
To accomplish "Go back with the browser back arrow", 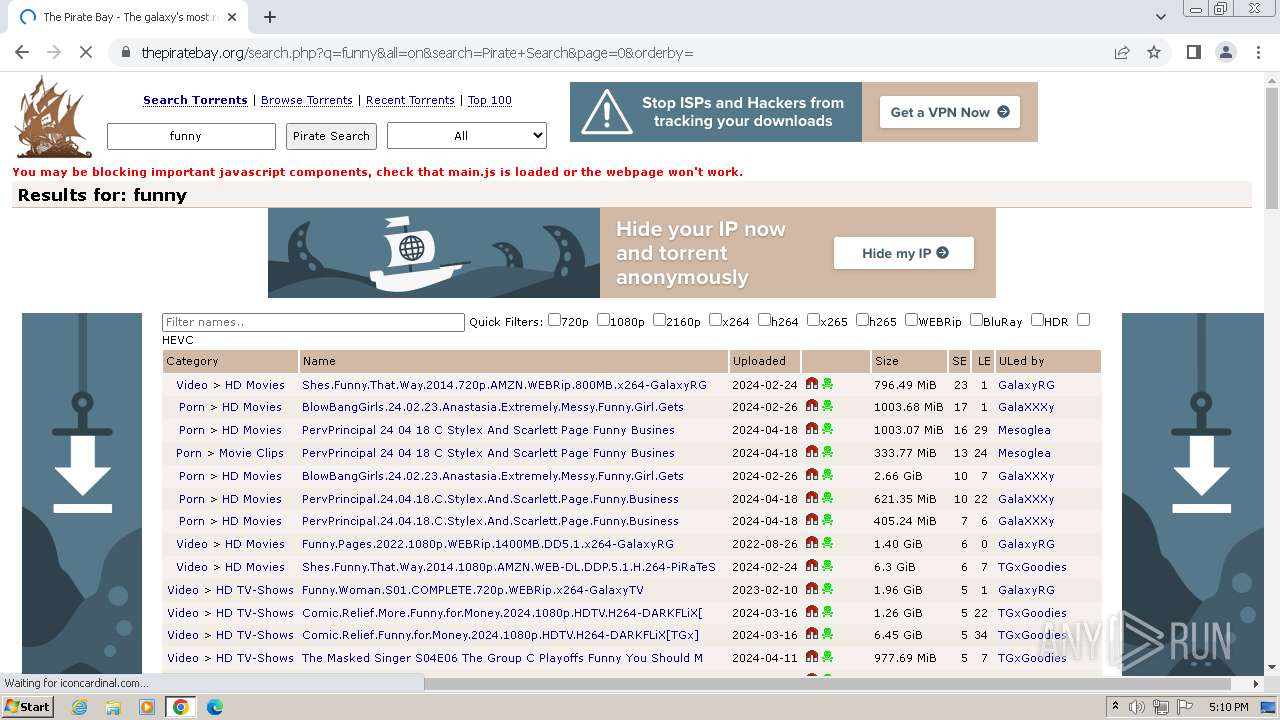I will [x=22, y=52].
